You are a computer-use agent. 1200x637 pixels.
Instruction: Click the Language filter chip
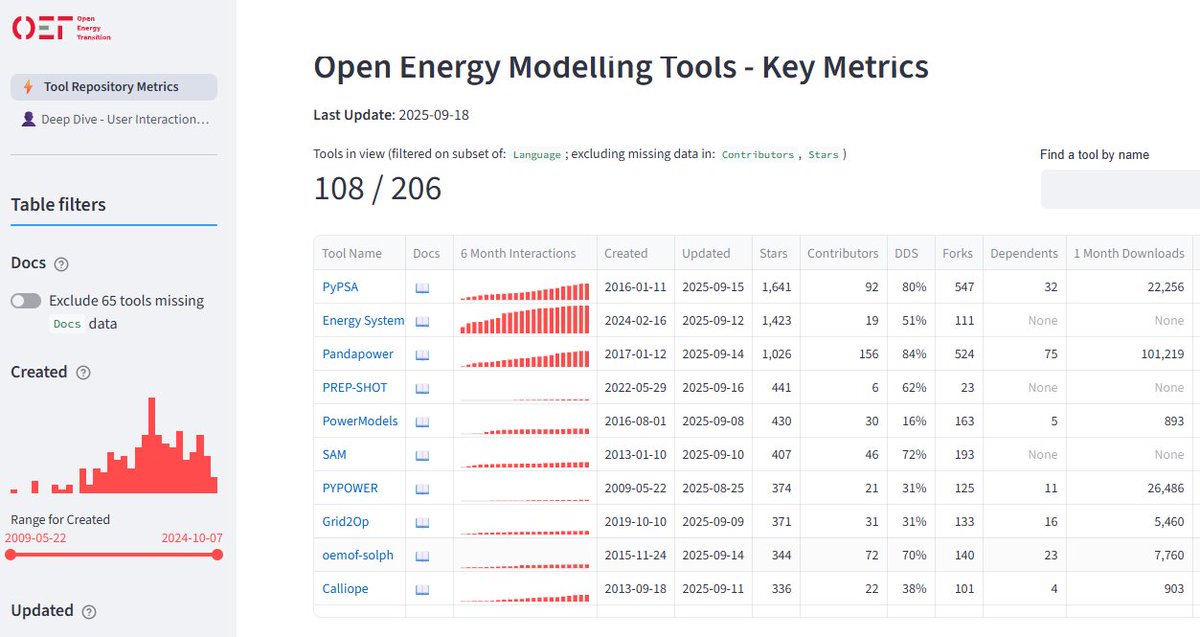538,154
